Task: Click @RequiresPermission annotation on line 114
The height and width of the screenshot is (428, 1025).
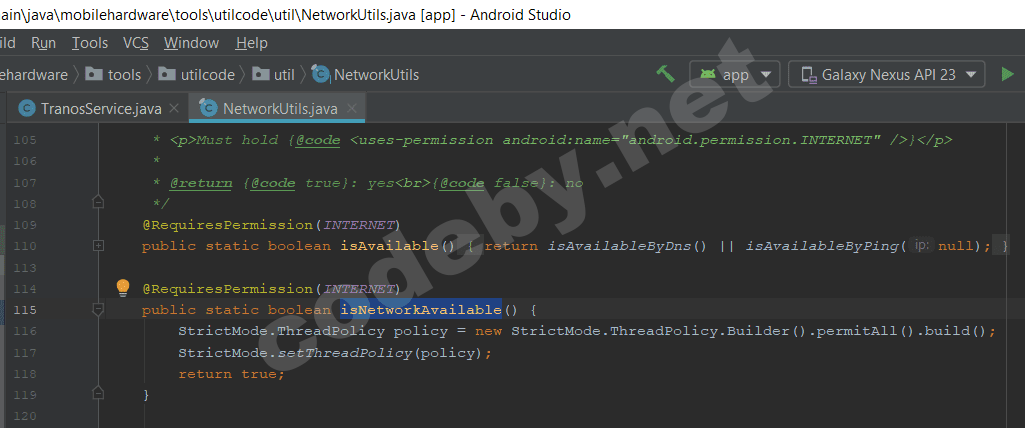Action: [x=228, y=289]
